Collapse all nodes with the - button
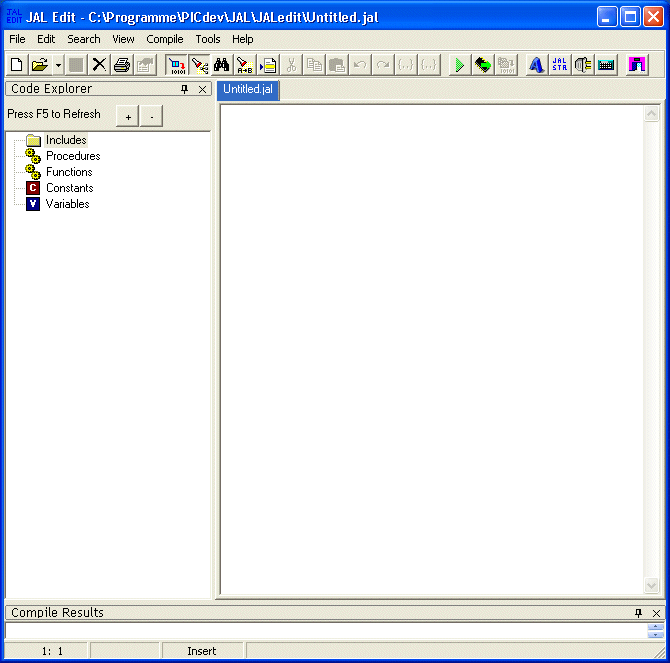The height and width of the screenshot is (663, 670). pos(152,116)
